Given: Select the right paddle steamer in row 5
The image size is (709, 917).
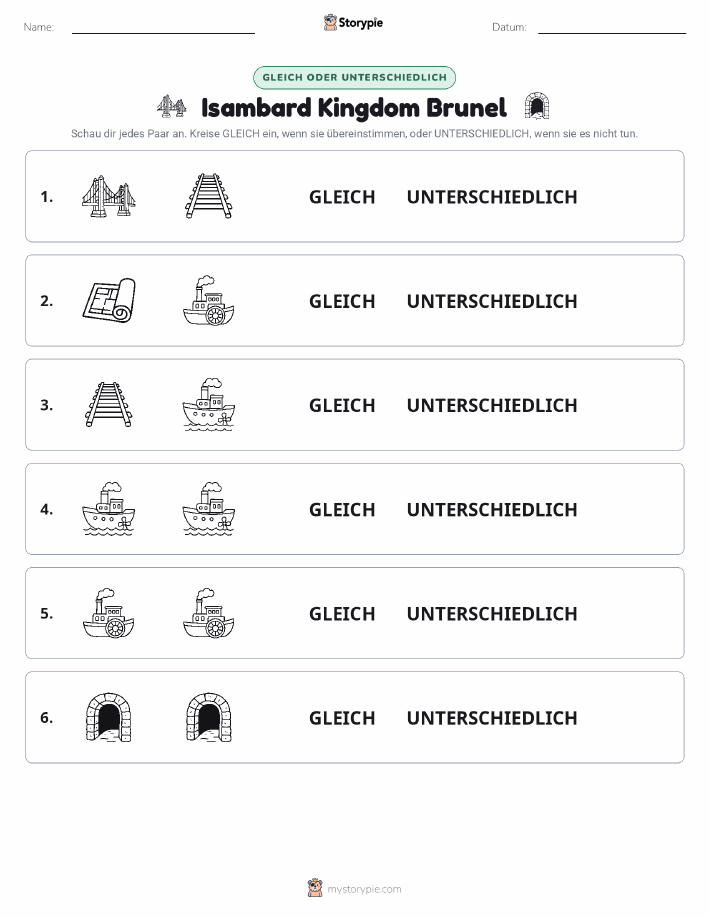Looking at the screenshot, I should [x=209, y=613].
